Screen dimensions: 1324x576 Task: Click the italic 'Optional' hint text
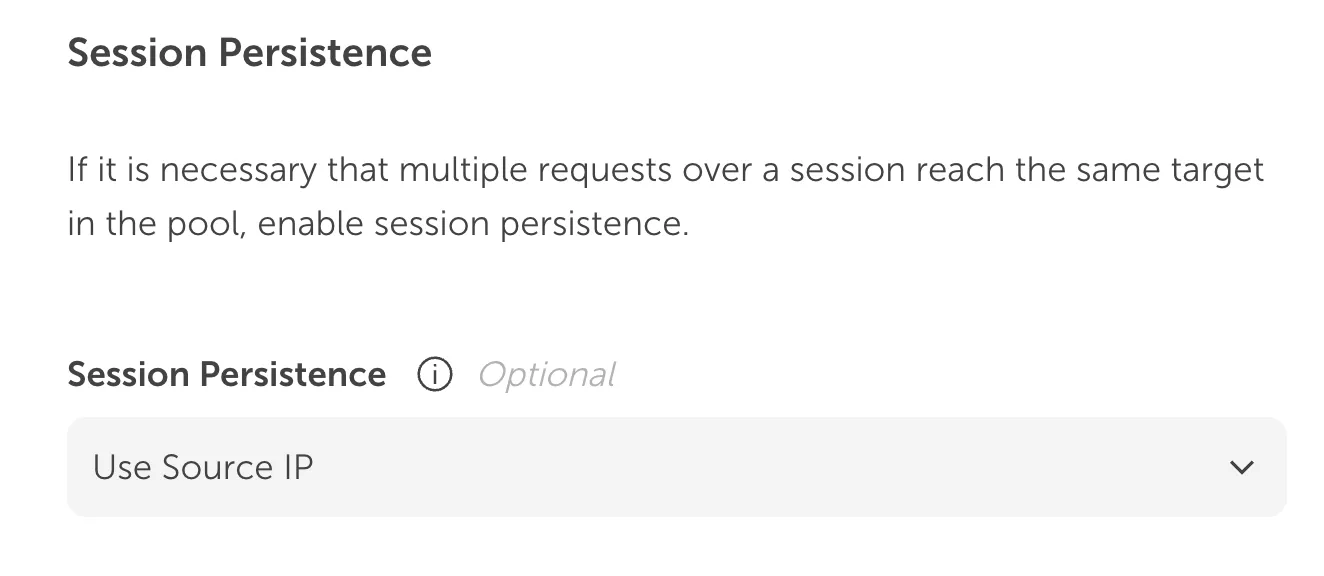point(546,375)
